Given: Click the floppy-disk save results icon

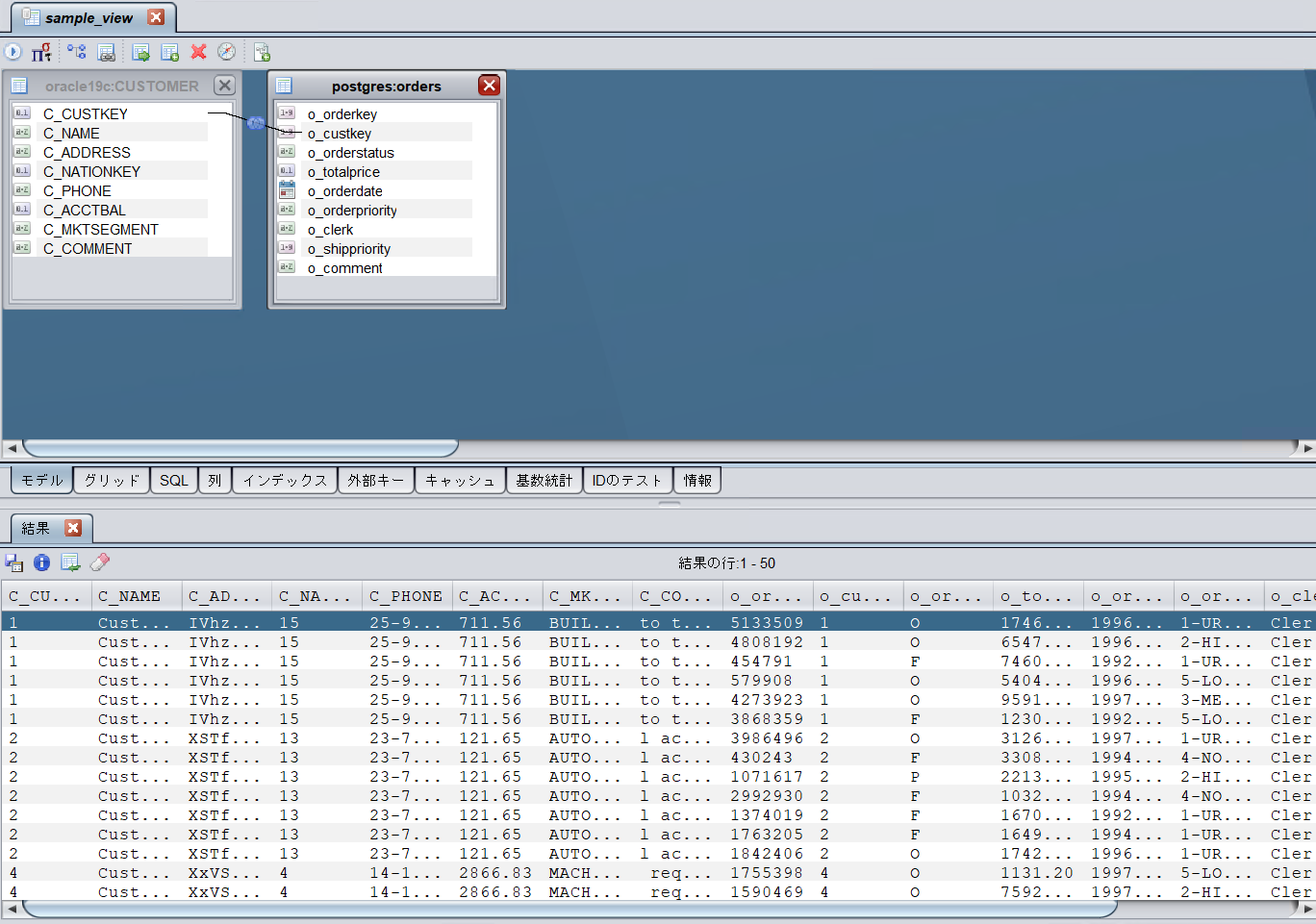Looking at the screenshot, I should click(x=13, y=562).
